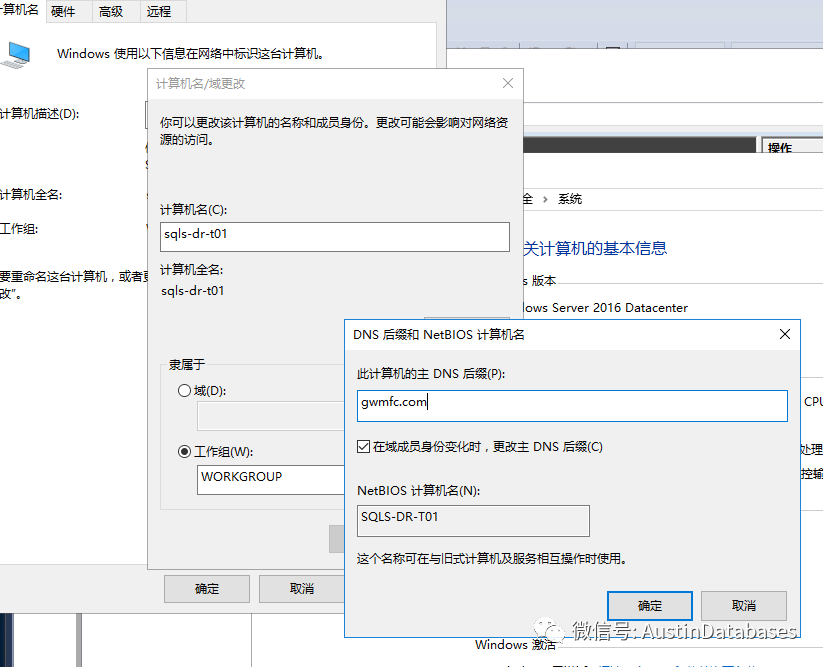Click the computer name field sqls-dr-t01

[x=334, y=237]
